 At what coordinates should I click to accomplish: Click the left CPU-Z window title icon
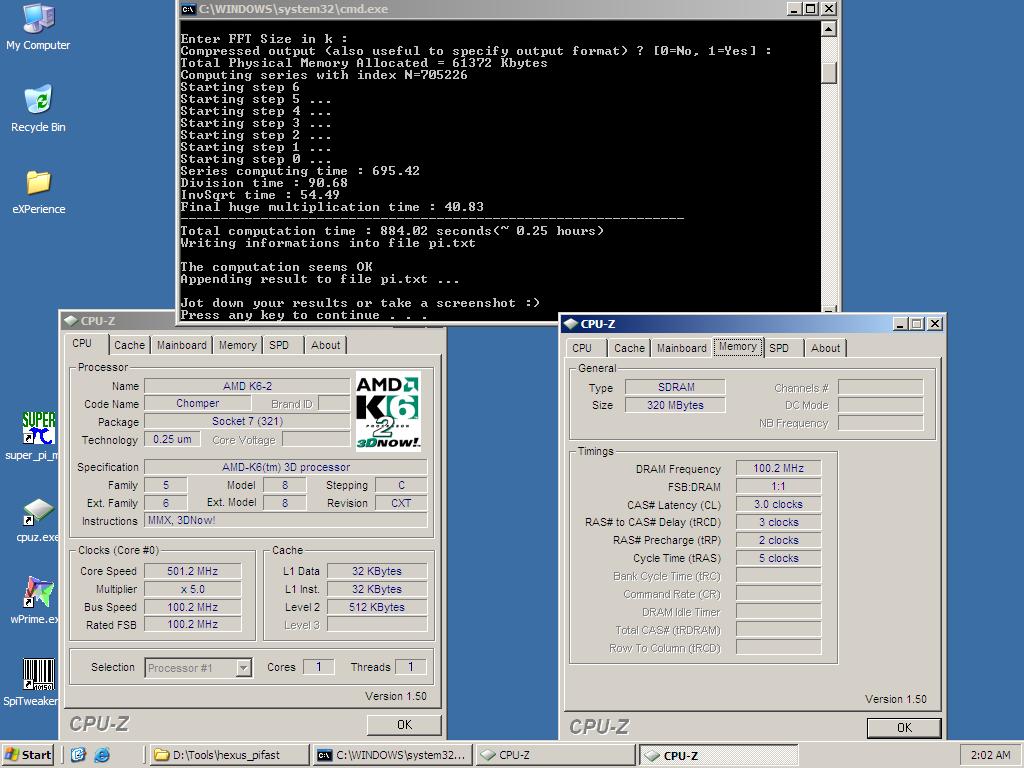pyautogui.click(x=71, y=321)
